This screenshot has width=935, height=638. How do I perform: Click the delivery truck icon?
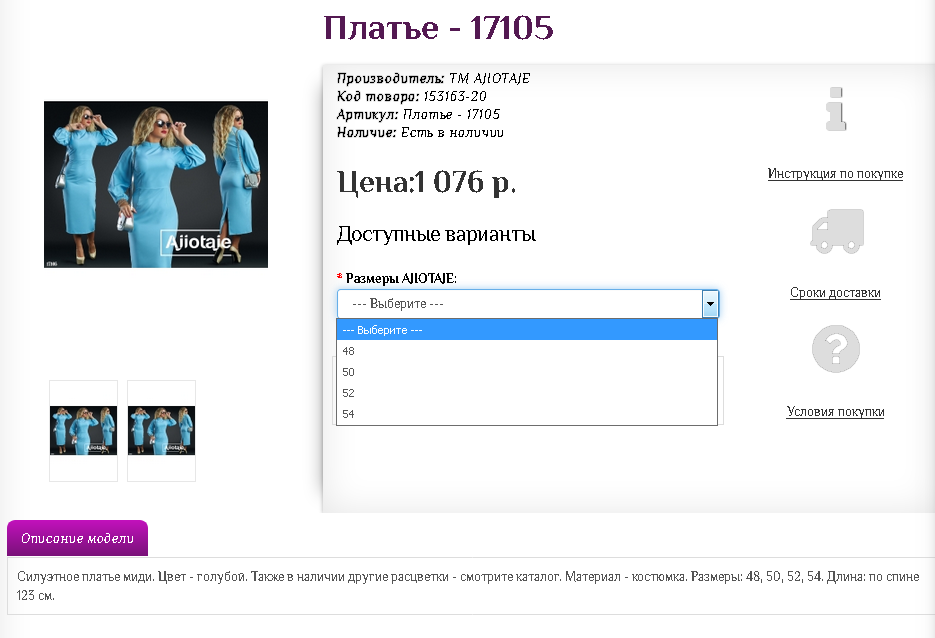(x=836, y=231)
